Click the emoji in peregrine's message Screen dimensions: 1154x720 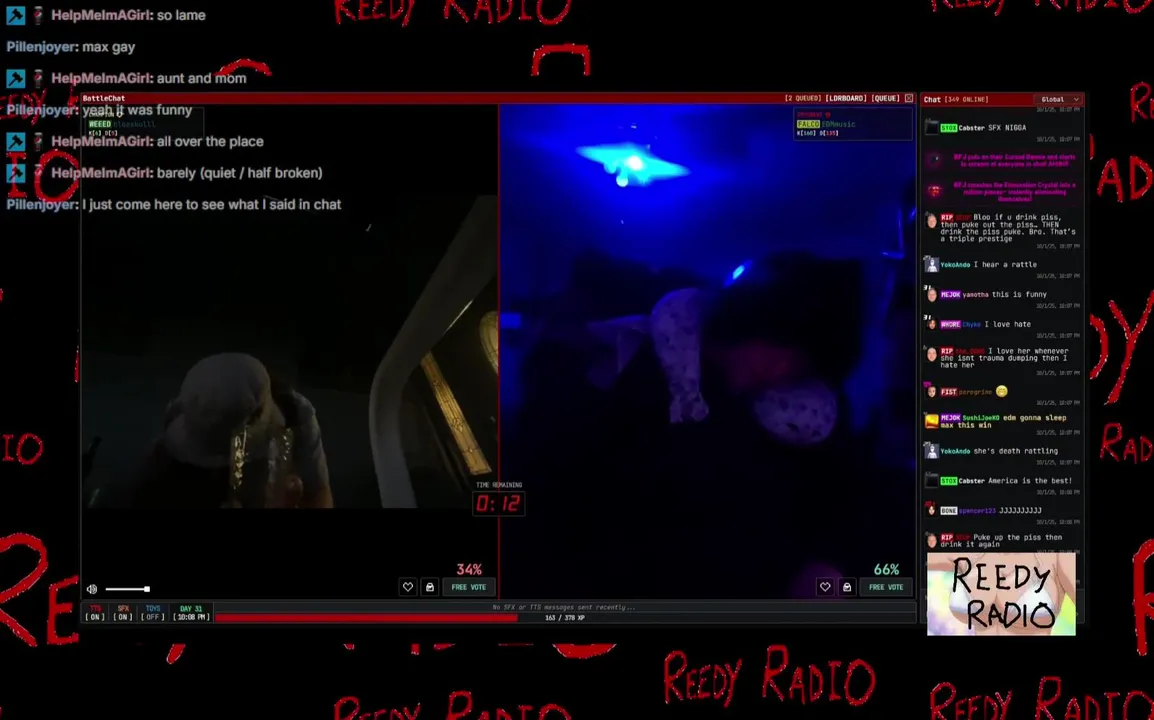point(1002,392)
